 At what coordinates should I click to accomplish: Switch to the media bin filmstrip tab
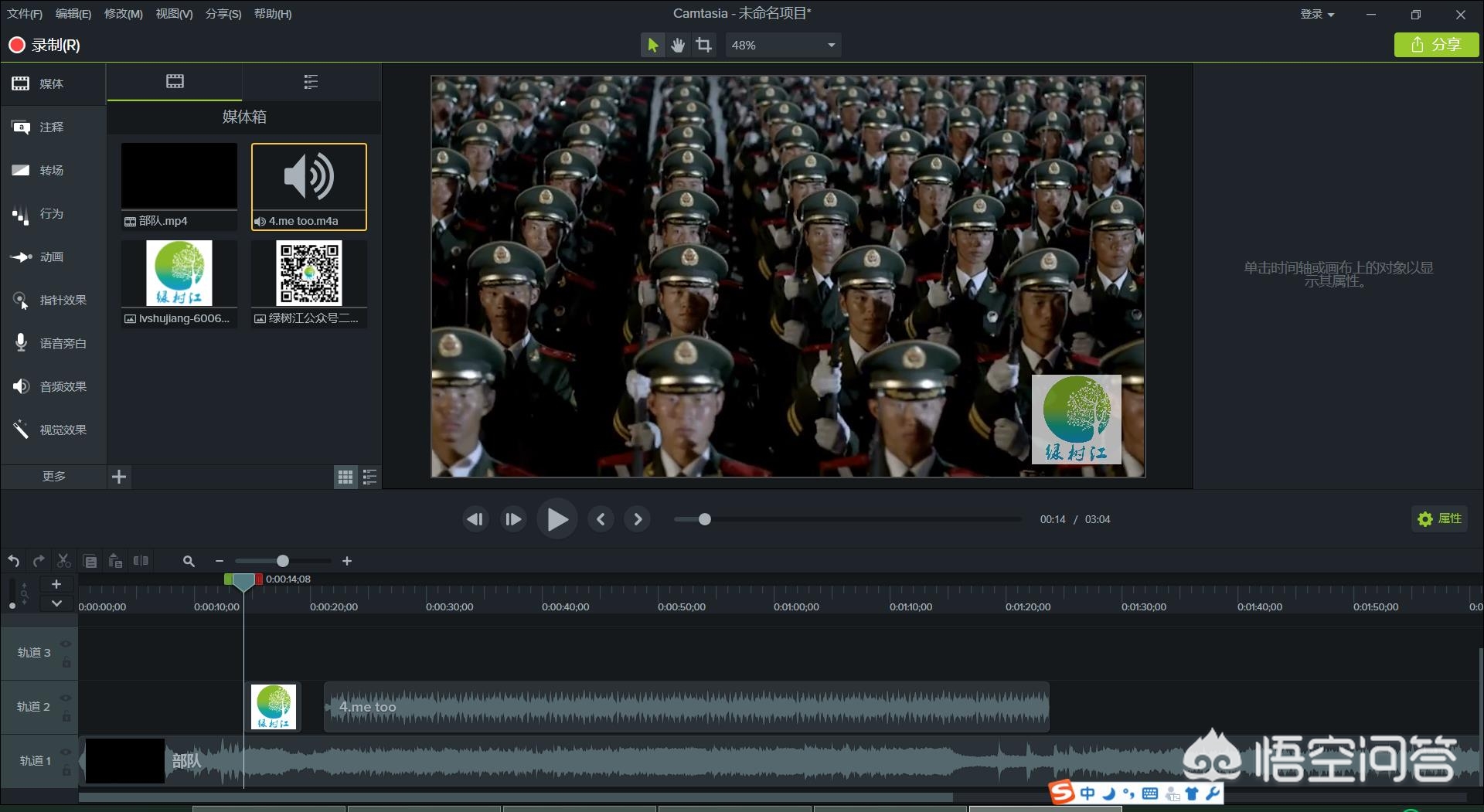[x=175, y=82]
